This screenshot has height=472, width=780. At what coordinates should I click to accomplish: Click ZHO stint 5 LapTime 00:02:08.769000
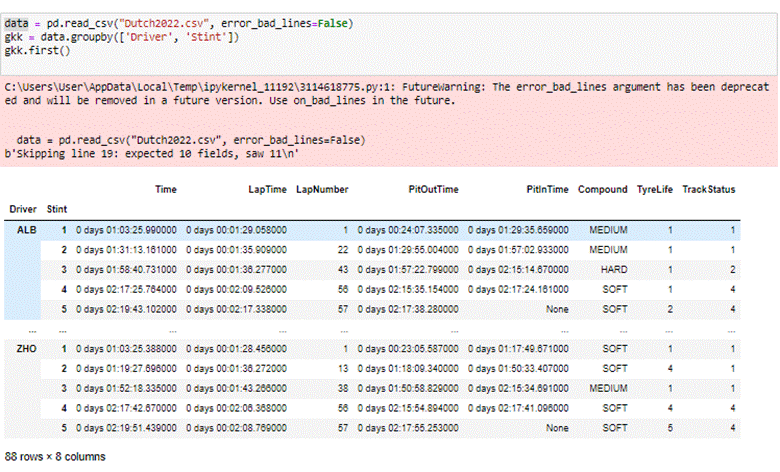[236, 428]
